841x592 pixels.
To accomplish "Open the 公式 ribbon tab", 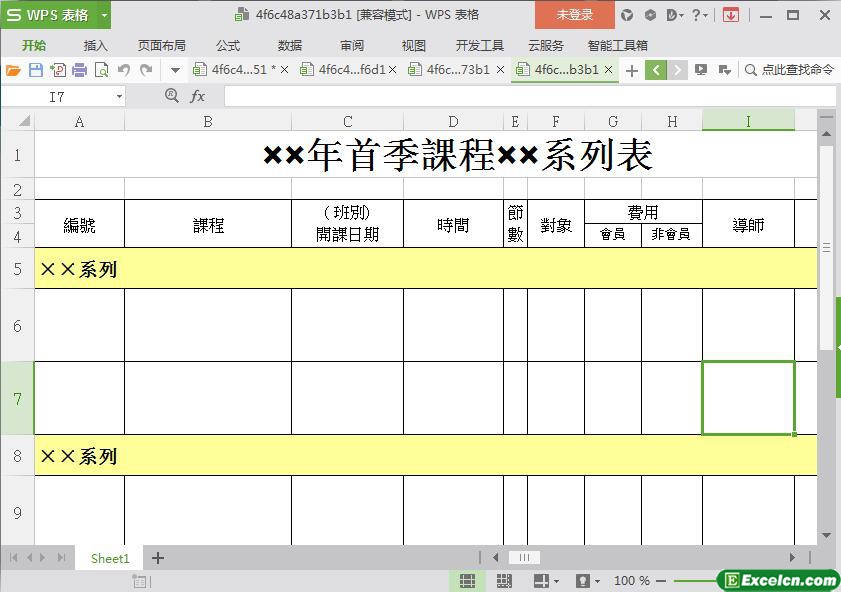I will tap(228, 46).
